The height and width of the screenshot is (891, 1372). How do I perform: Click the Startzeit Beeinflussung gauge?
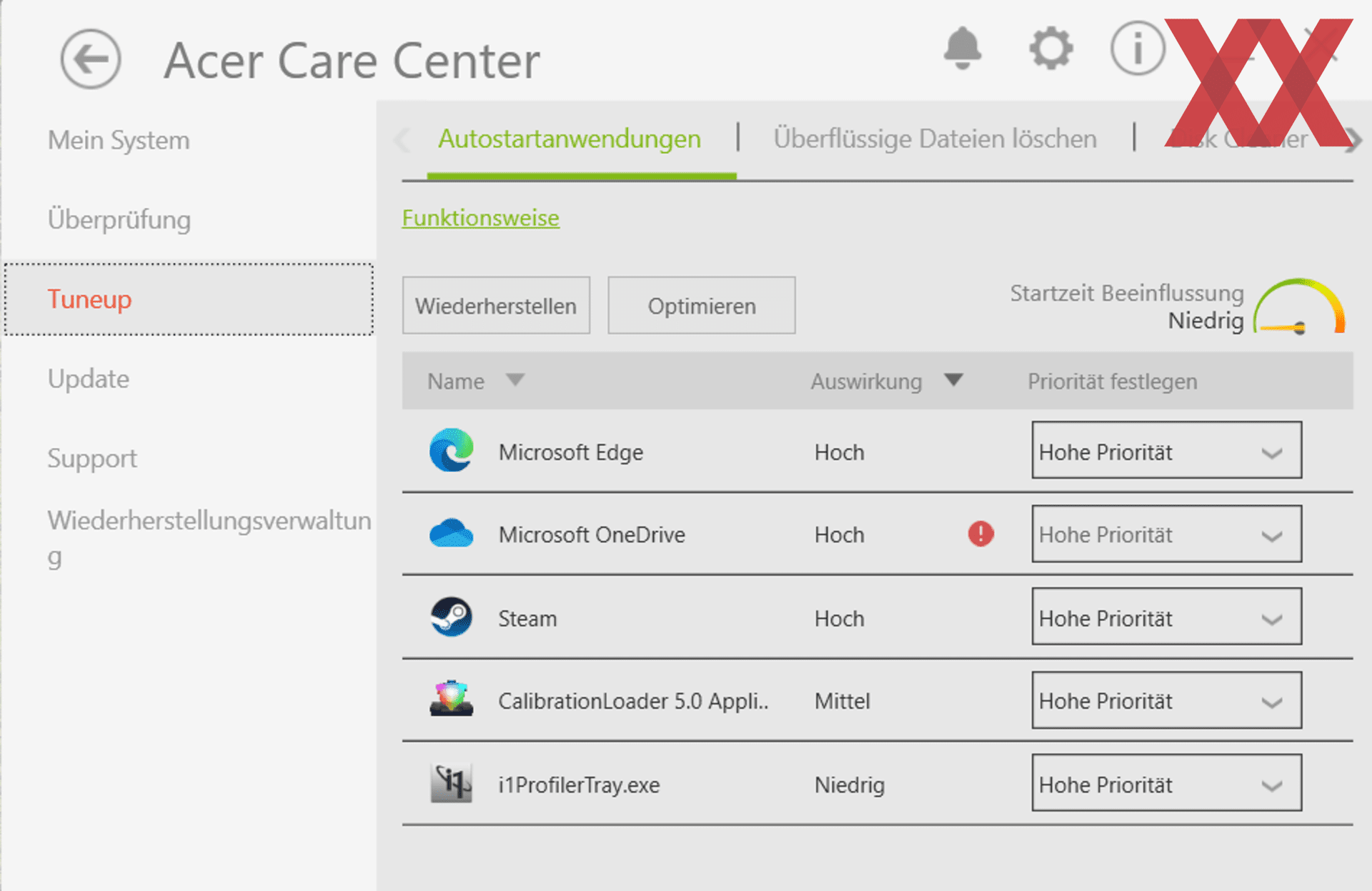pyautogui.click(x=1299, y=307)
